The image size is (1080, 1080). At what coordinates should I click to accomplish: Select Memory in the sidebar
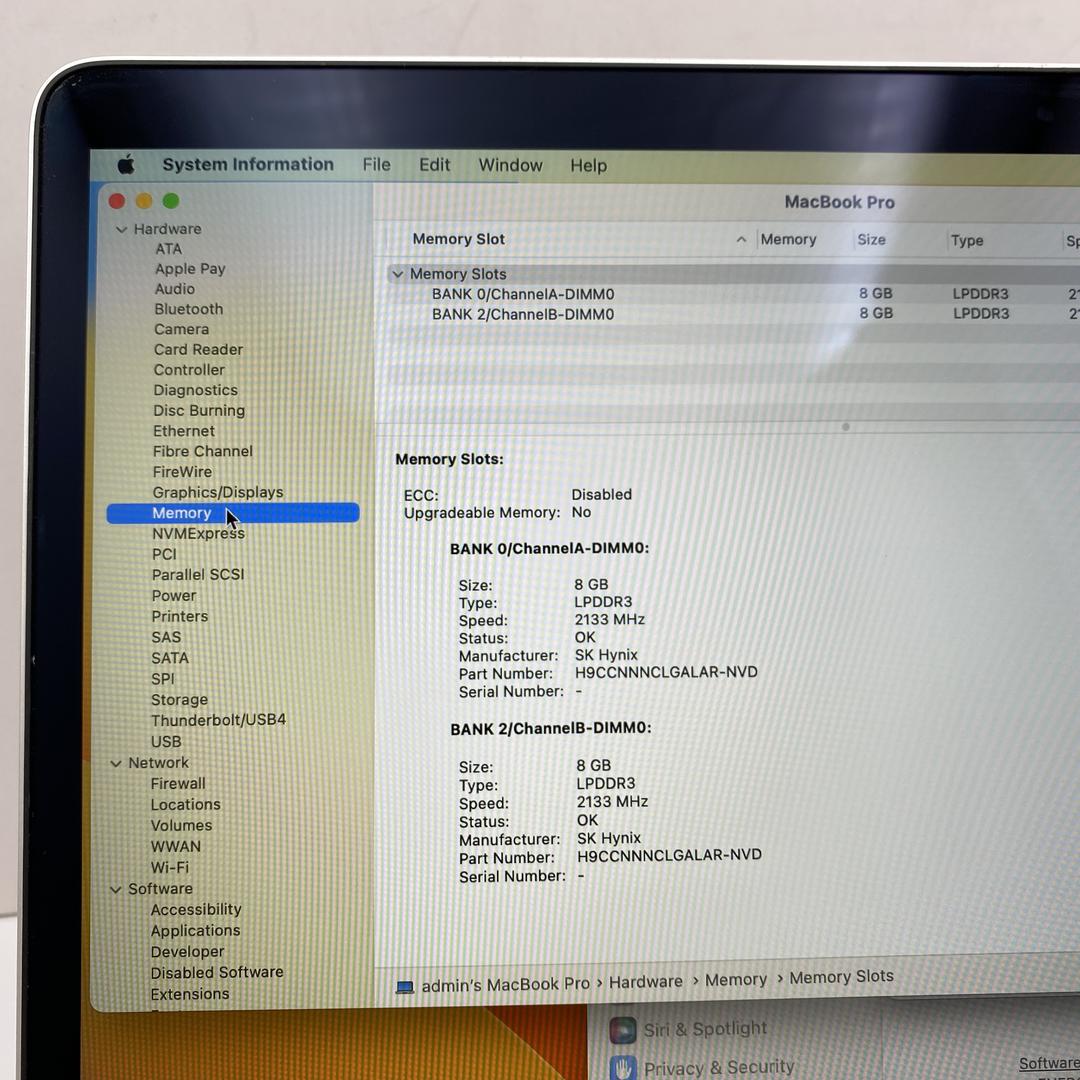233,513
